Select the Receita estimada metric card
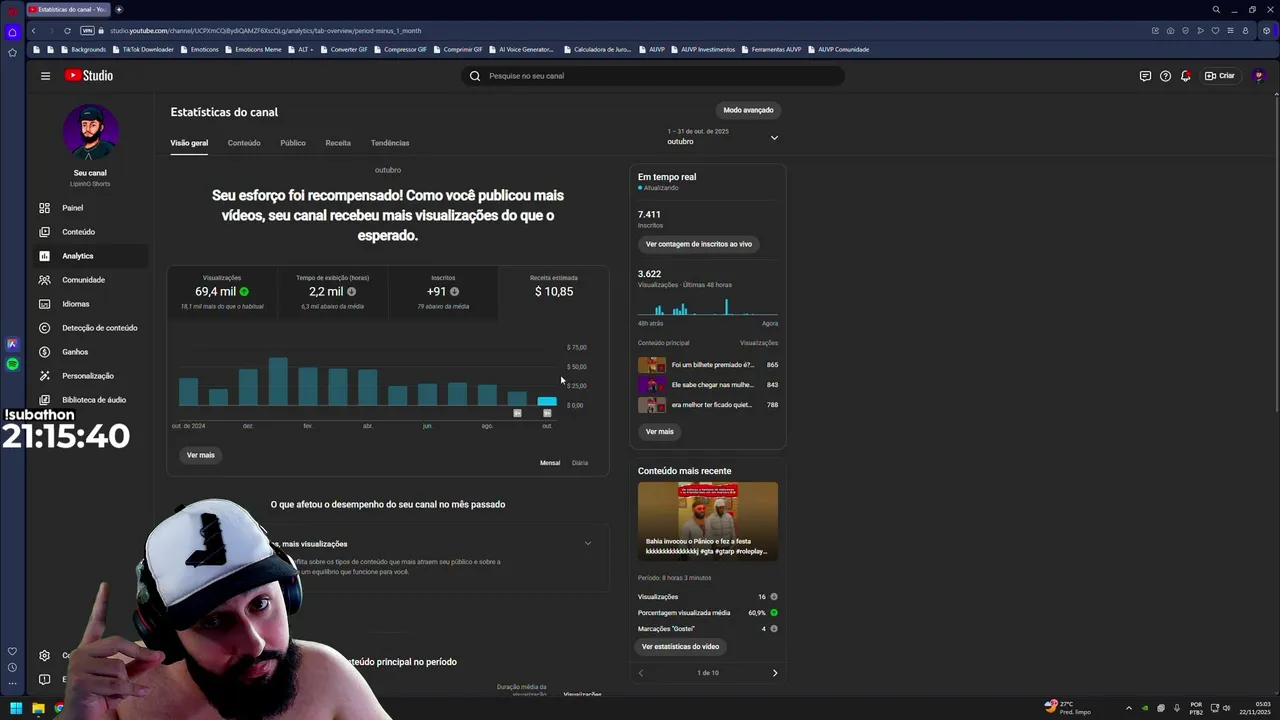The width and height of the screenshot is (1280, 720). (x=554, y=292)
